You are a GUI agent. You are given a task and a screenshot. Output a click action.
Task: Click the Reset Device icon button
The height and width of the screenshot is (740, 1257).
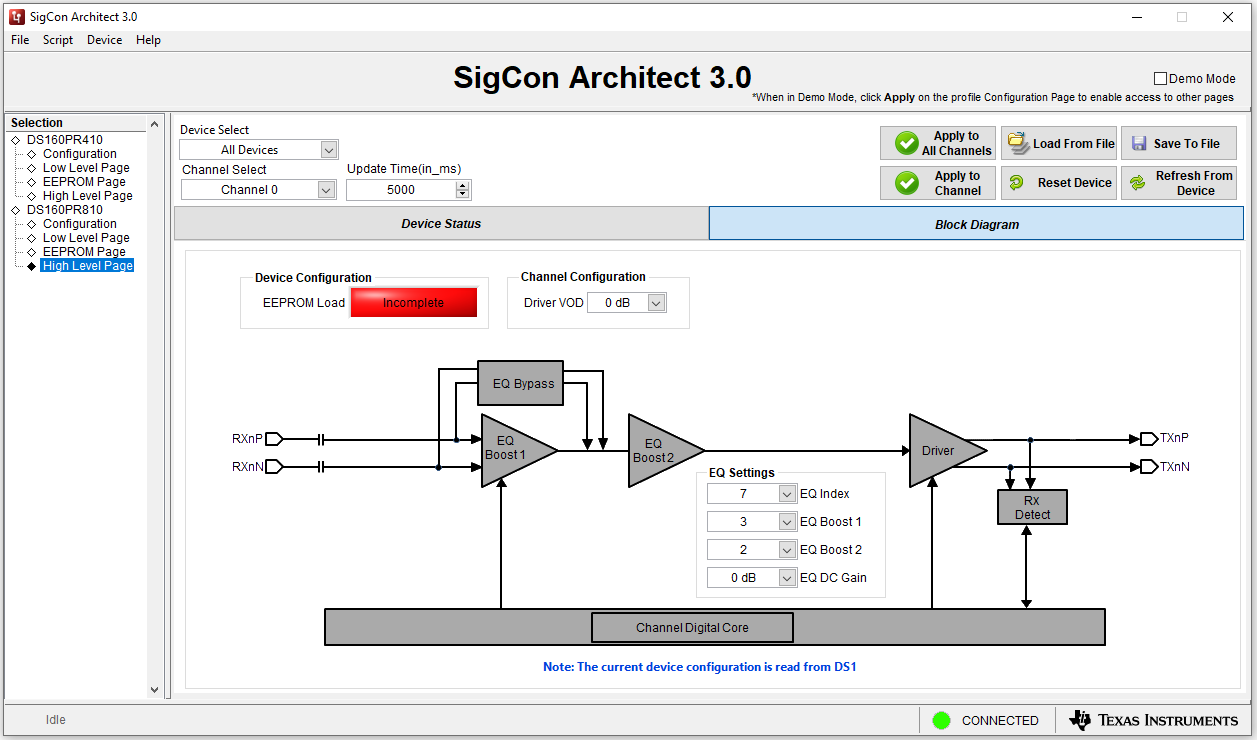point(1017,183)
